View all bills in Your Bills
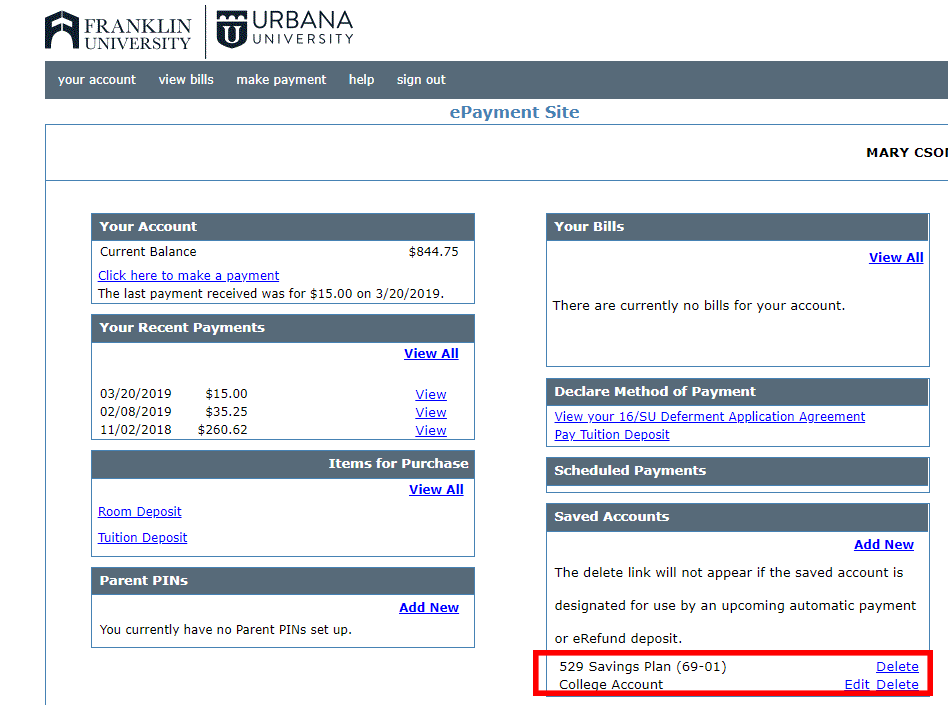This screenshot has width=948, height=705. tap(896, 258)
